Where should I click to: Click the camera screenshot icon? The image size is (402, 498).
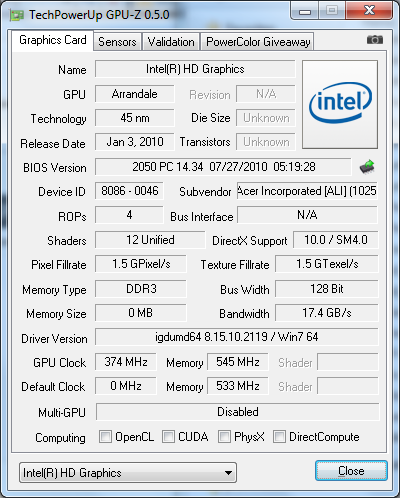click(x=375, y=40)
